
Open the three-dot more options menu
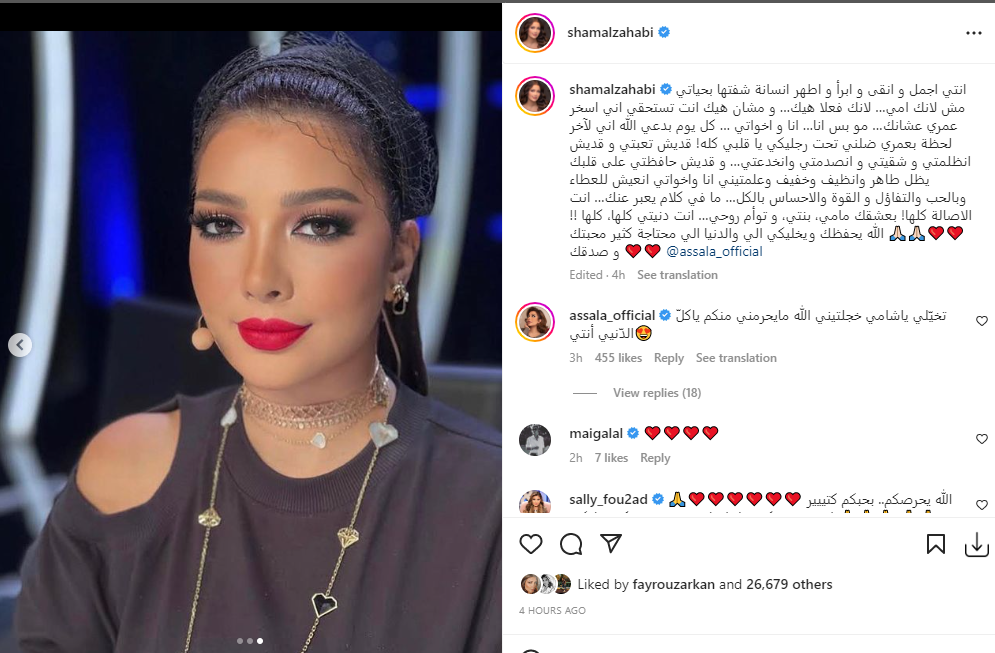973,33
